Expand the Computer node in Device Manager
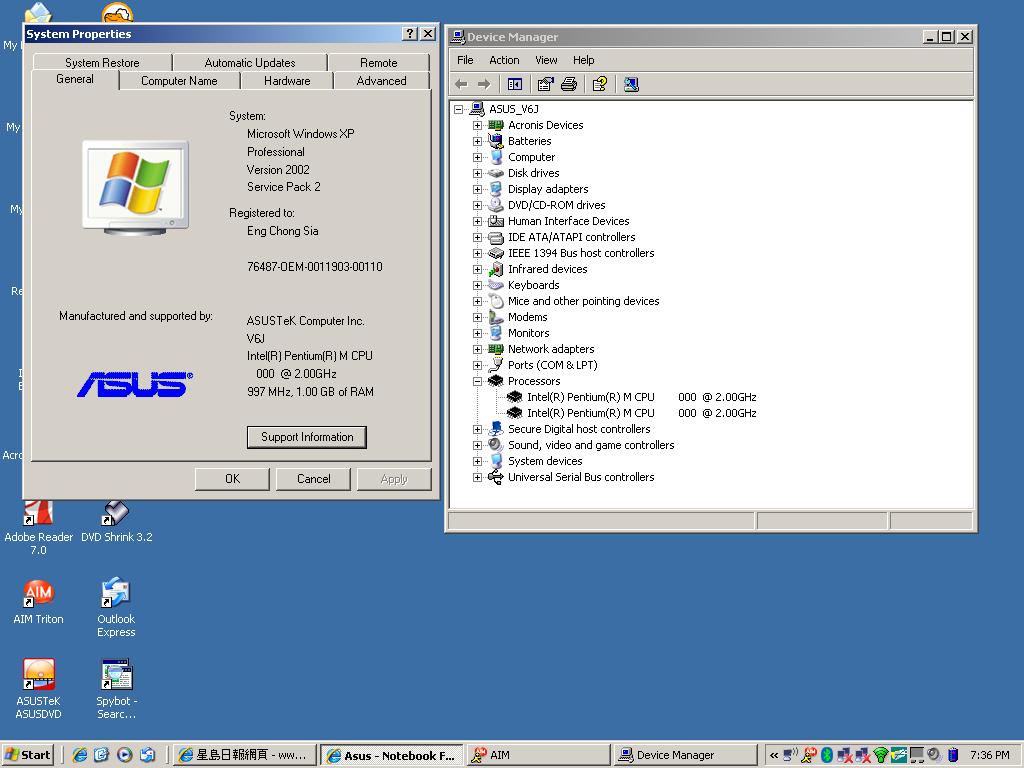 [477, 157]
